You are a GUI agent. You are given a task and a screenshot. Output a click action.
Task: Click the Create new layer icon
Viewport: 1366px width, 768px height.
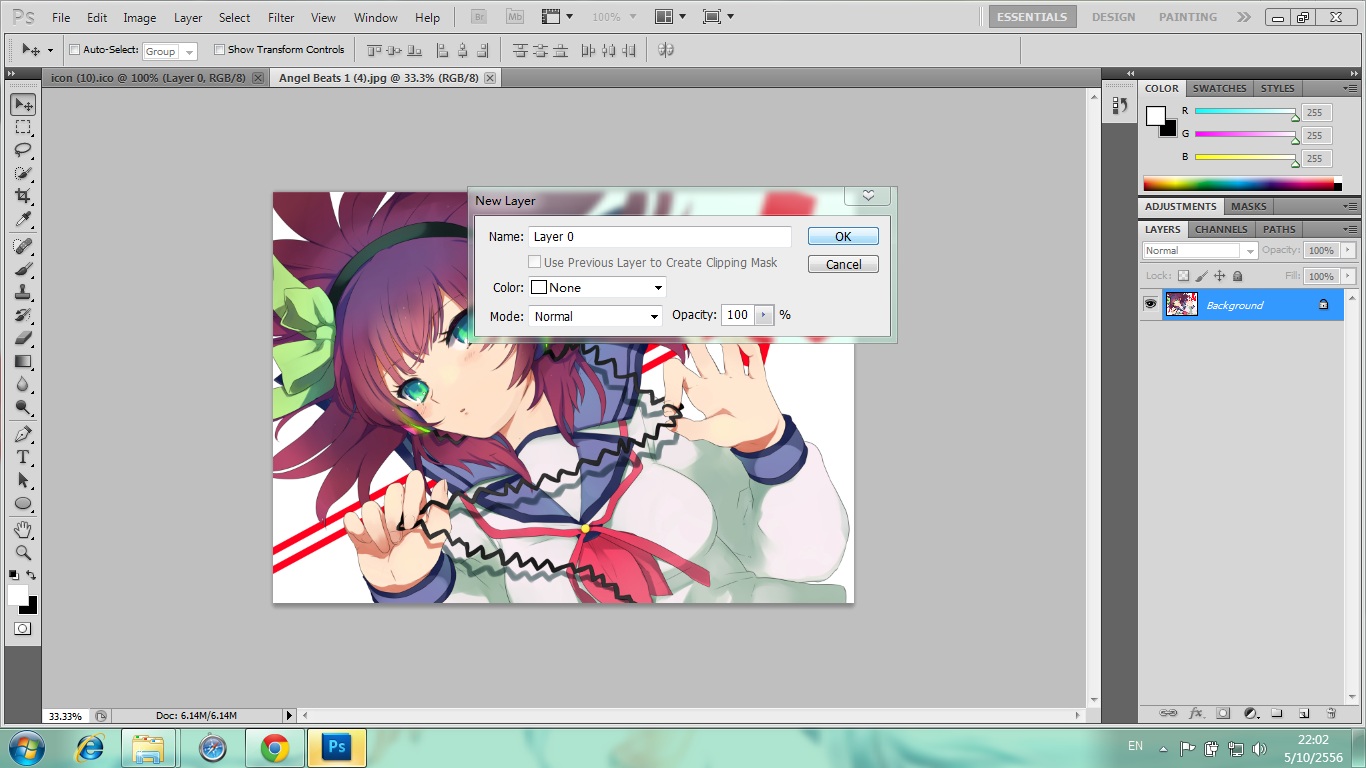point(1303,713)
